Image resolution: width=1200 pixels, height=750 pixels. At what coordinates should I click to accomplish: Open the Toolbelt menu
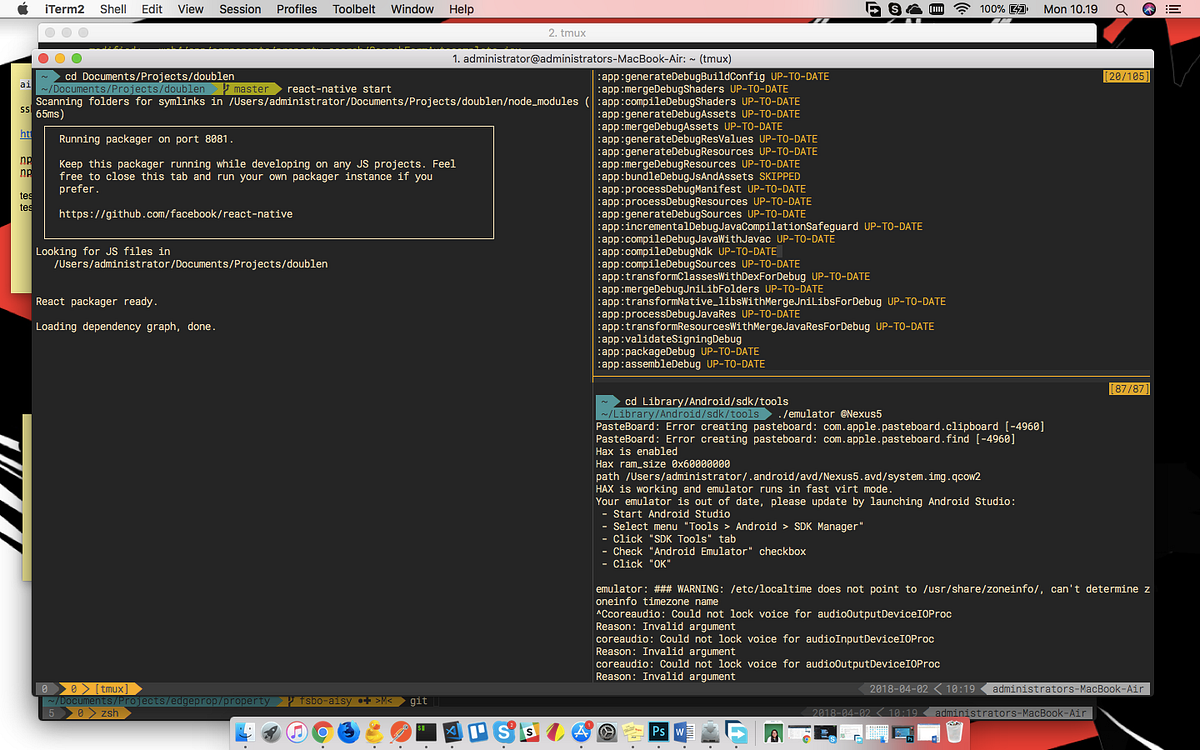[x=353, y=9]
